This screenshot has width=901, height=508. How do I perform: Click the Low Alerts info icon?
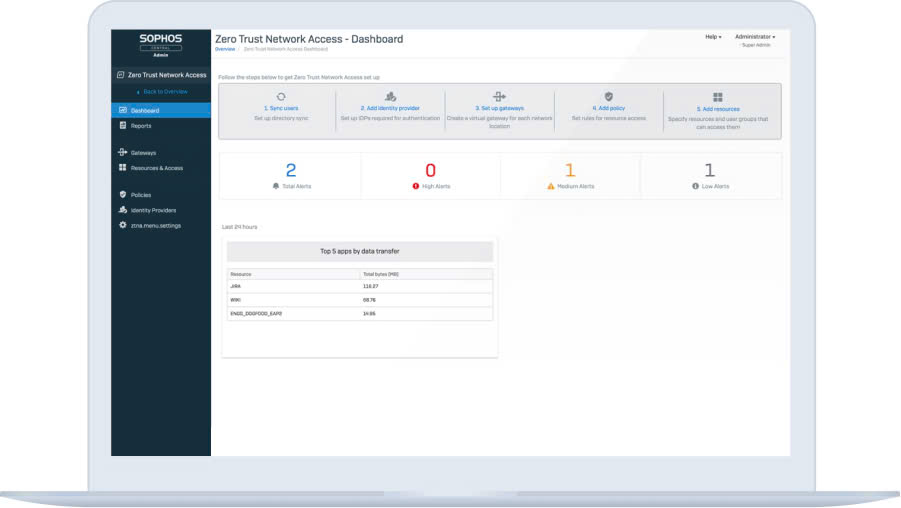(695, 186)
